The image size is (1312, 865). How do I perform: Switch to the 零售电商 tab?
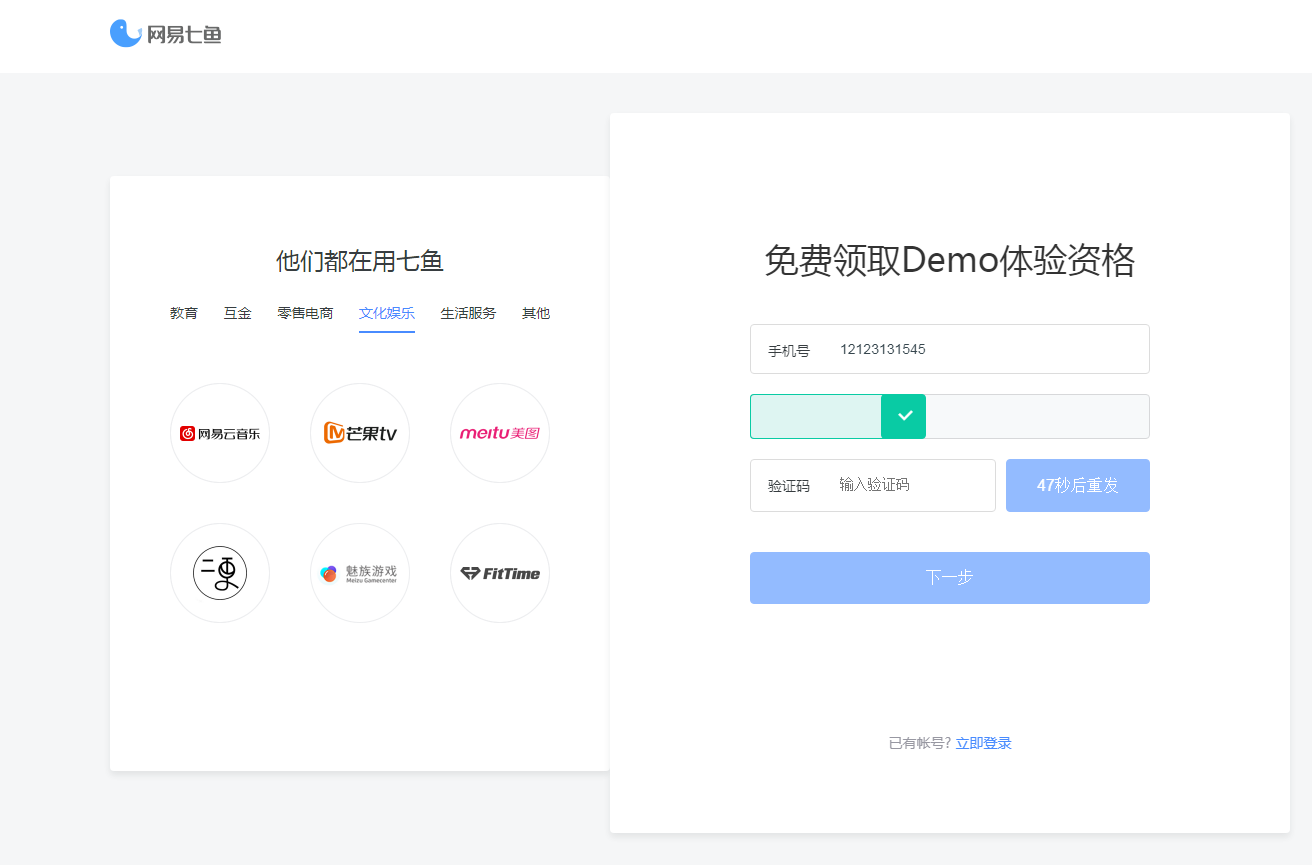[306, 313]
